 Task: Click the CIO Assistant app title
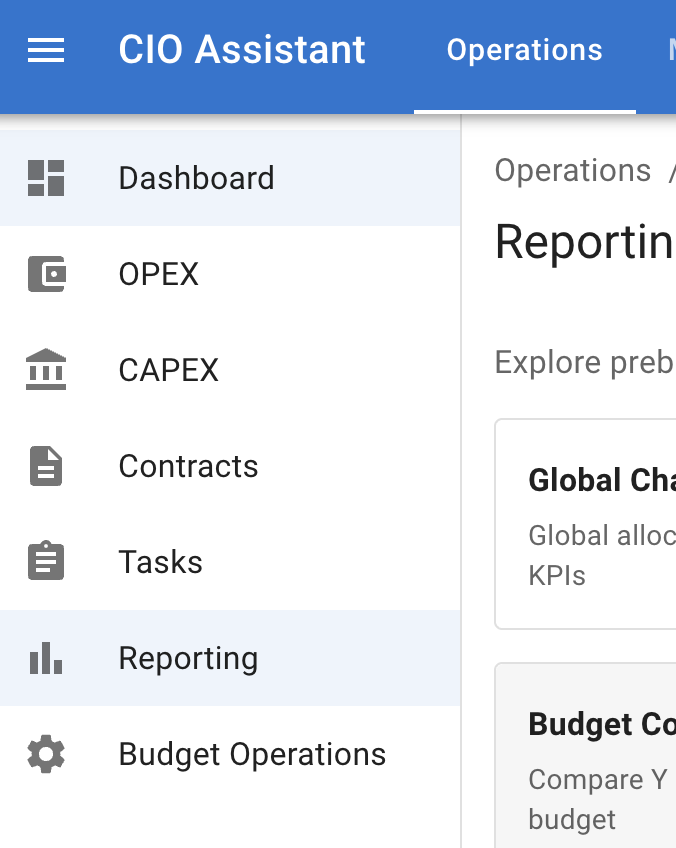click(242, 50)
